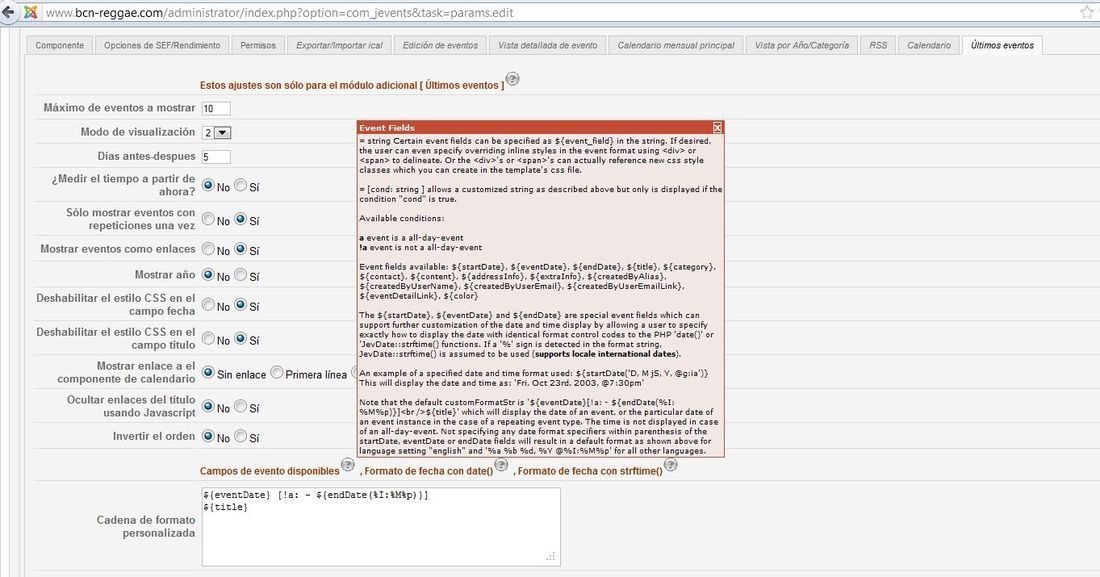Open the Calendario tab

coord(929,45)
